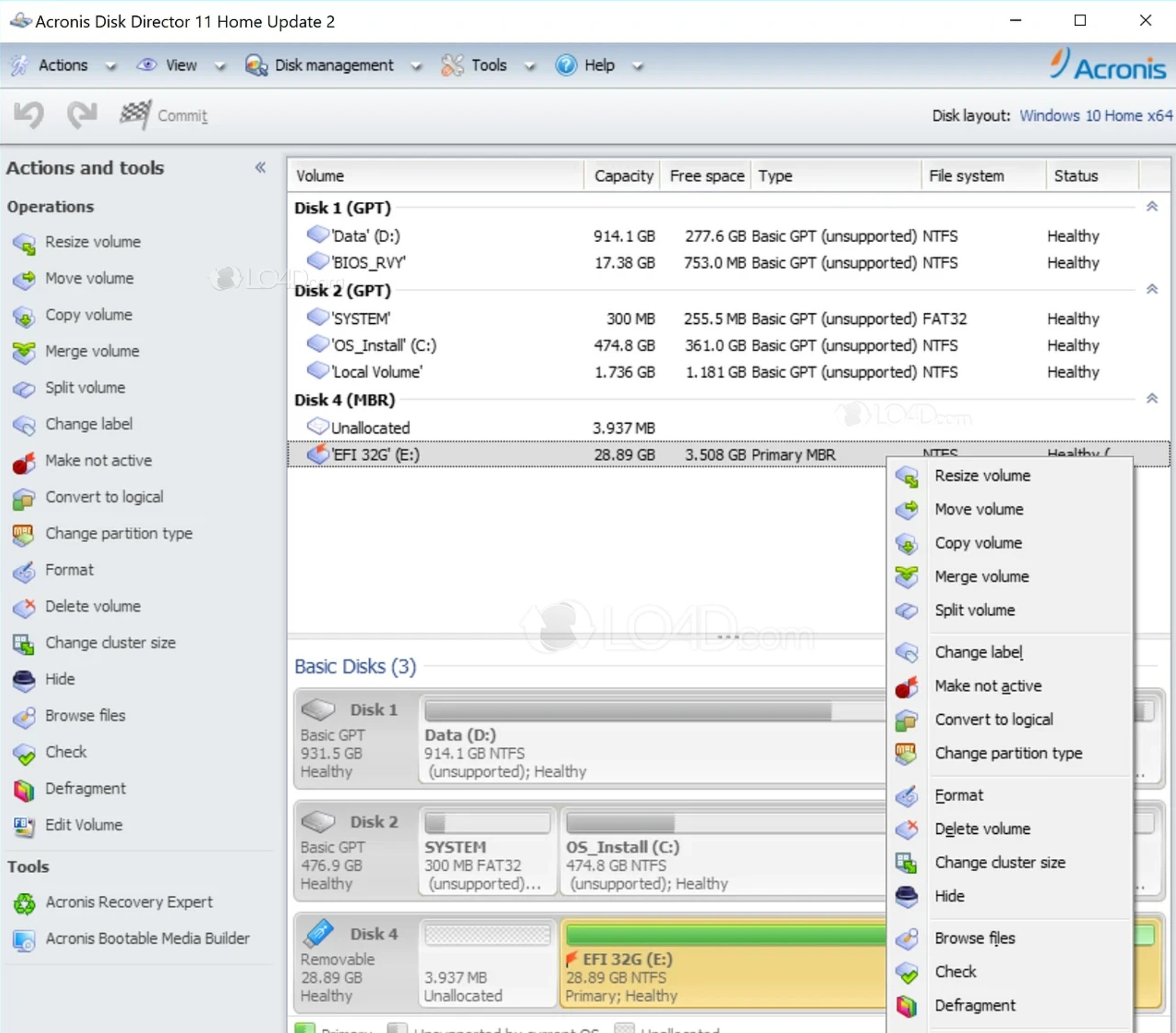Screen dimensions: 1176x1033
Task: Click Acronis Bootable Media Builder icon
Action: (24, 940)
